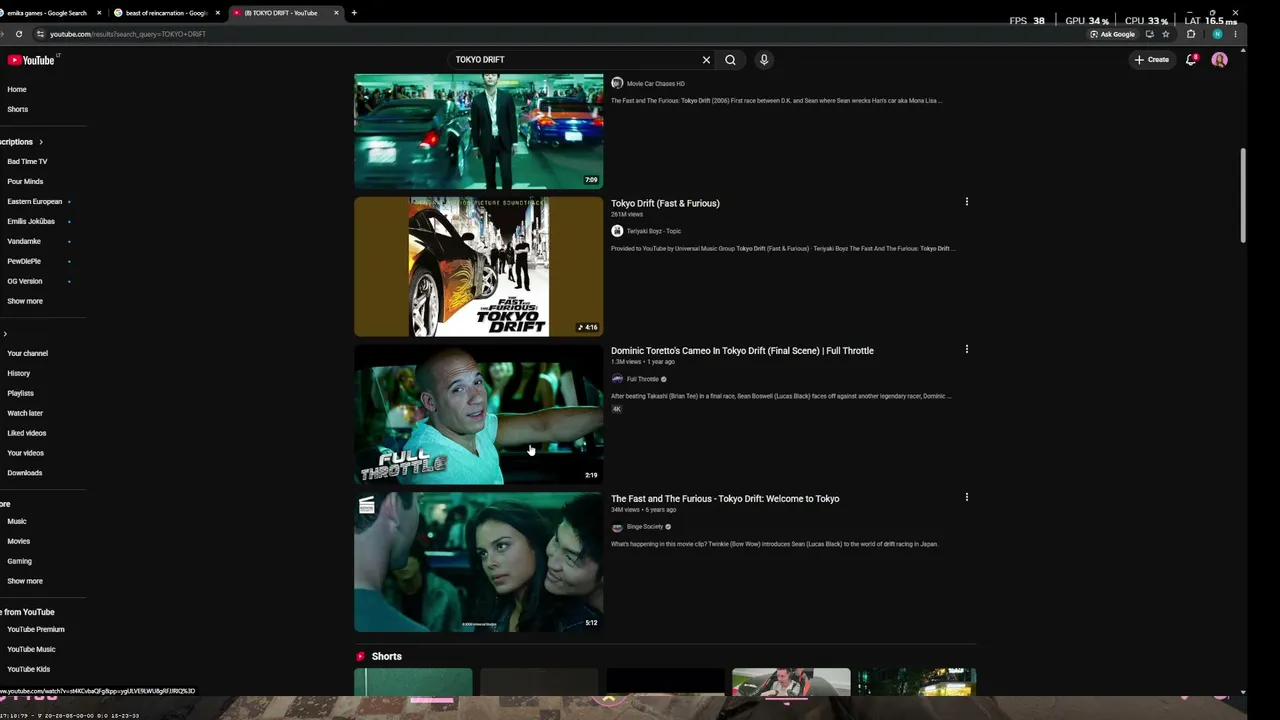Show more subscriptions in the sidebar
This screenshot has height=720, width=1280.
(25, 301)
